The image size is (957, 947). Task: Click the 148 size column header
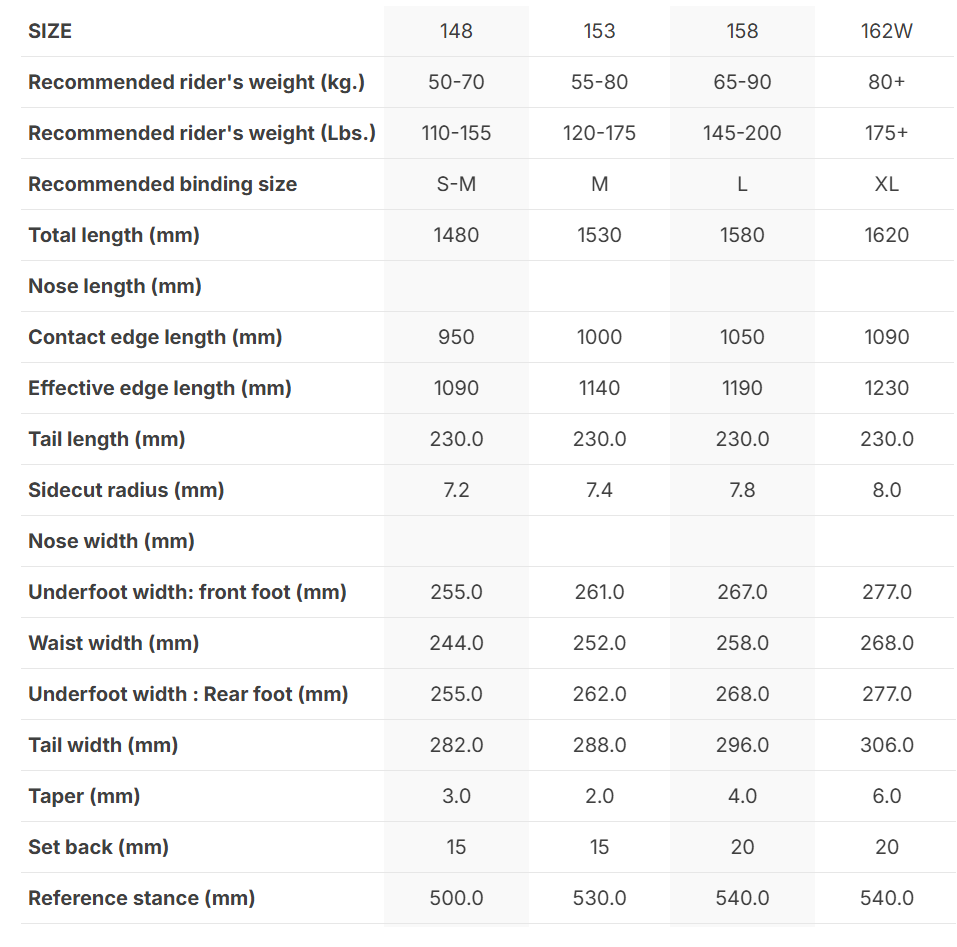(x=456, y=31)
